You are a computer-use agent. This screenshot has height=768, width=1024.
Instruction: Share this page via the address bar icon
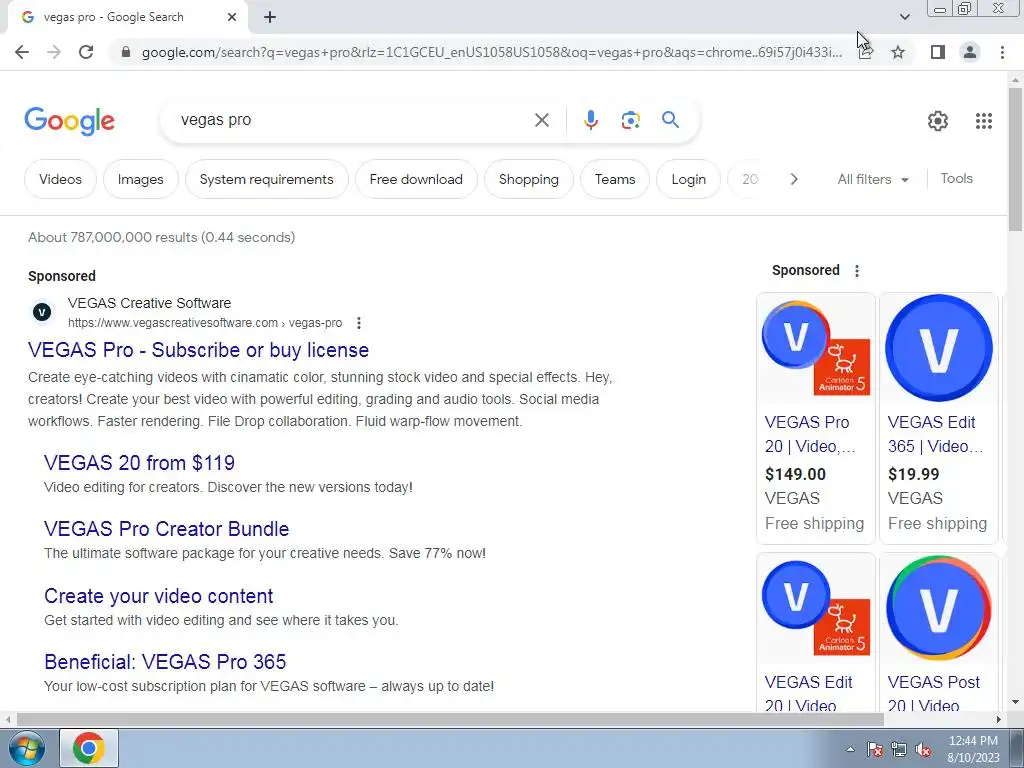pyautogui.click(x=865, y=52)
